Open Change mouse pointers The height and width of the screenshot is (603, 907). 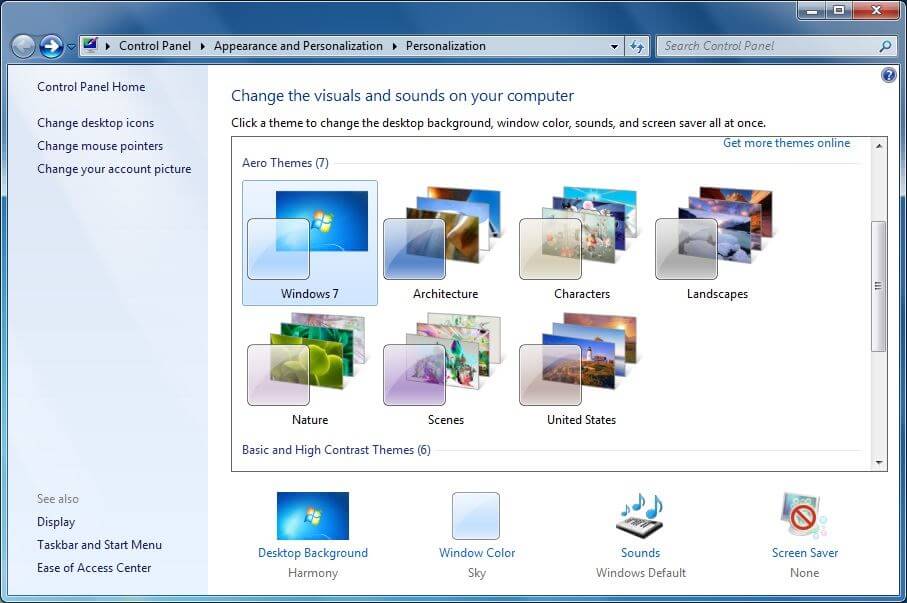click(x=99, y=145)
